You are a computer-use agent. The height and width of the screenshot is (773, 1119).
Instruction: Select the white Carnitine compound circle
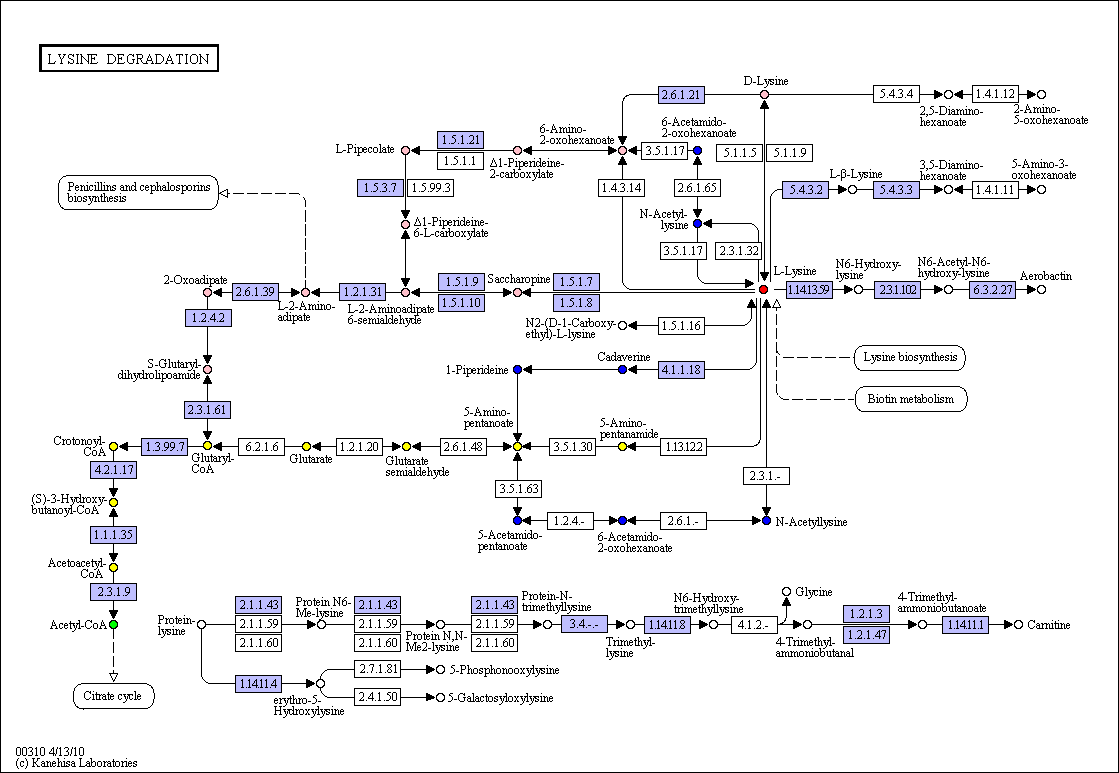(1018, 625)
